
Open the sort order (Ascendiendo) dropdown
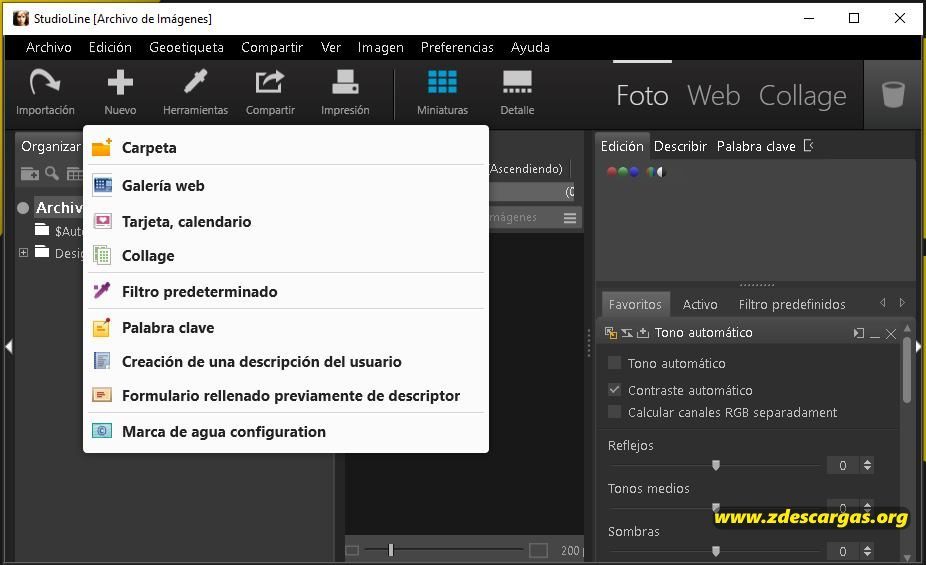point(526,169)
